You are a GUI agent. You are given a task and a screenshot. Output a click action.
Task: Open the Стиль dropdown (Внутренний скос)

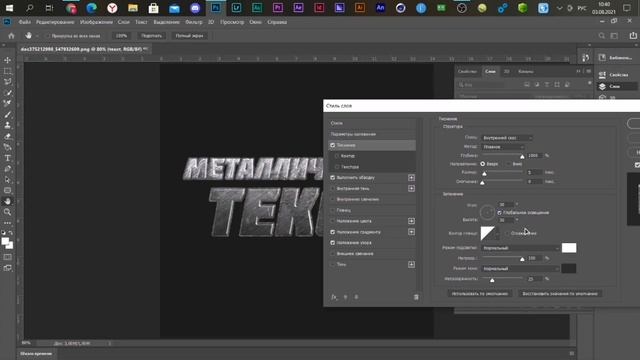507,138
